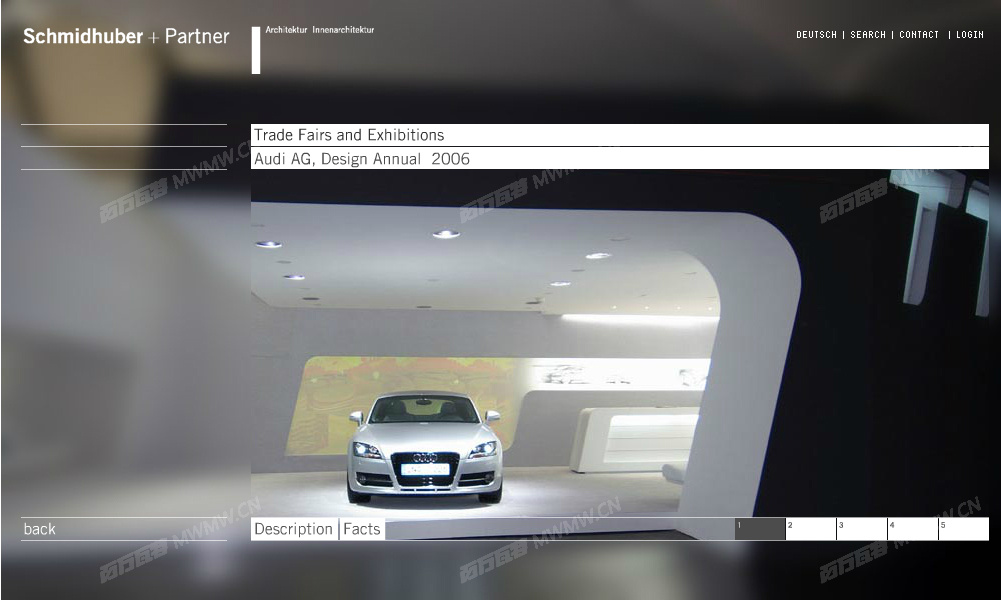
Task: Select image page 1
Action: tap(760, 529)
